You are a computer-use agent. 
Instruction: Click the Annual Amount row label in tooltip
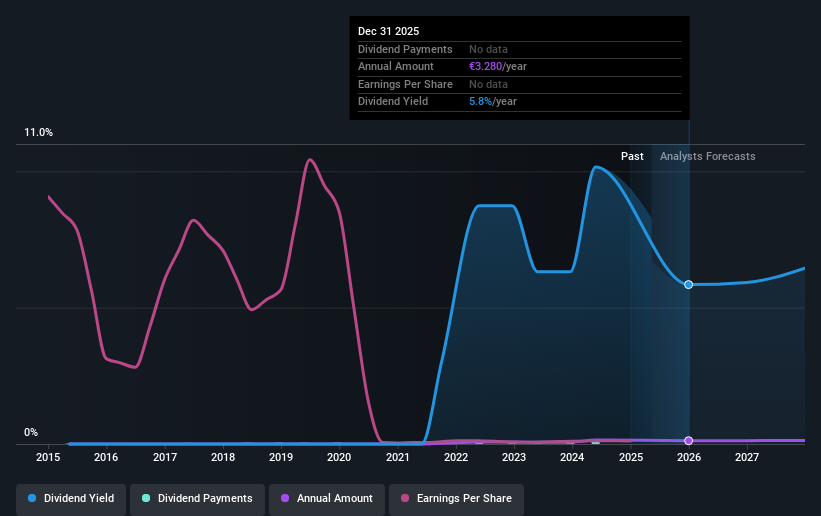pos(395,67)
